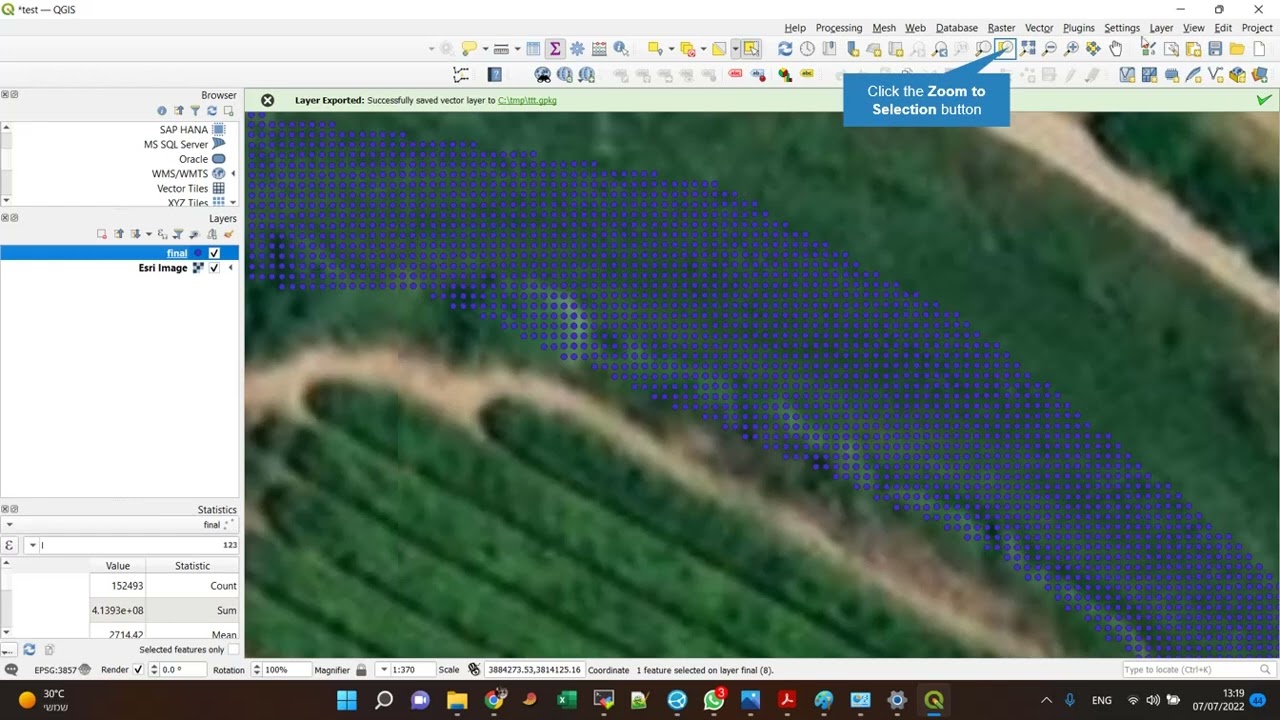Viewport: 1280px width, 720px height.
Task: Open the expand-all dropdown arrow in Layers panel
Action: pyautogui.click(x=149, y=234)
